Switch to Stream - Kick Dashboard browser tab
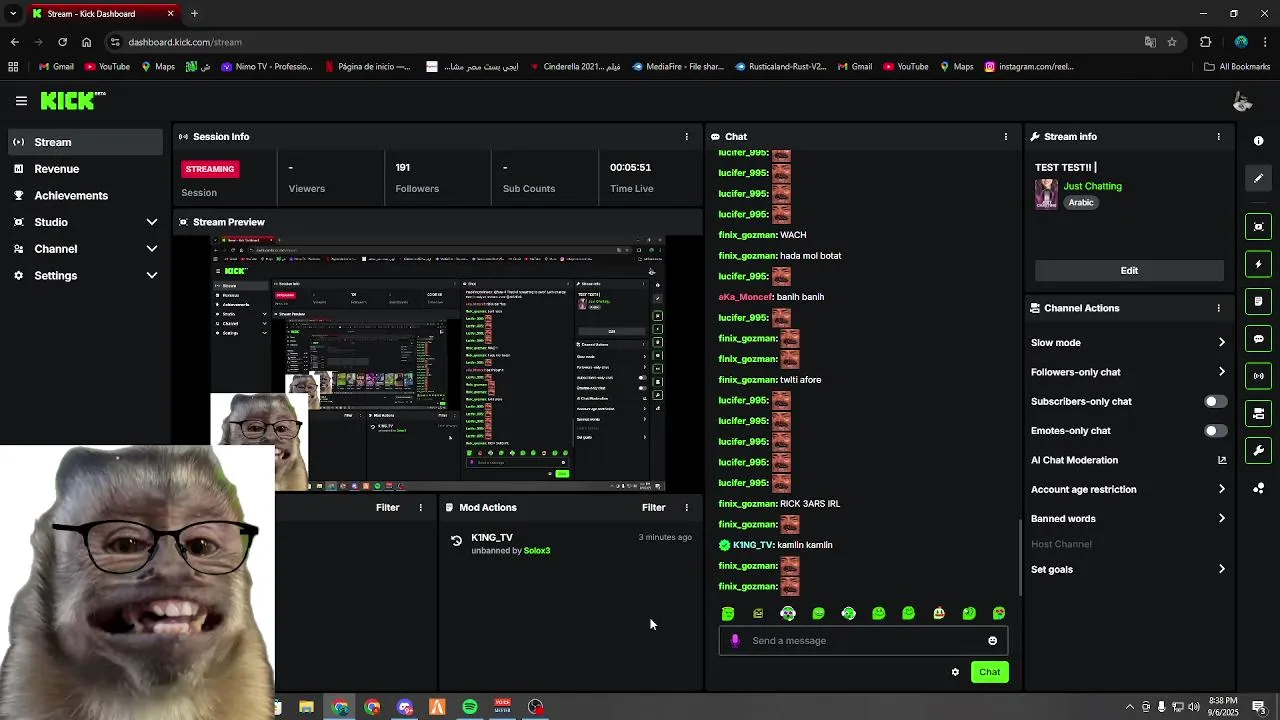This screenshot has height=720, width=1280. [x=103, y=14]
